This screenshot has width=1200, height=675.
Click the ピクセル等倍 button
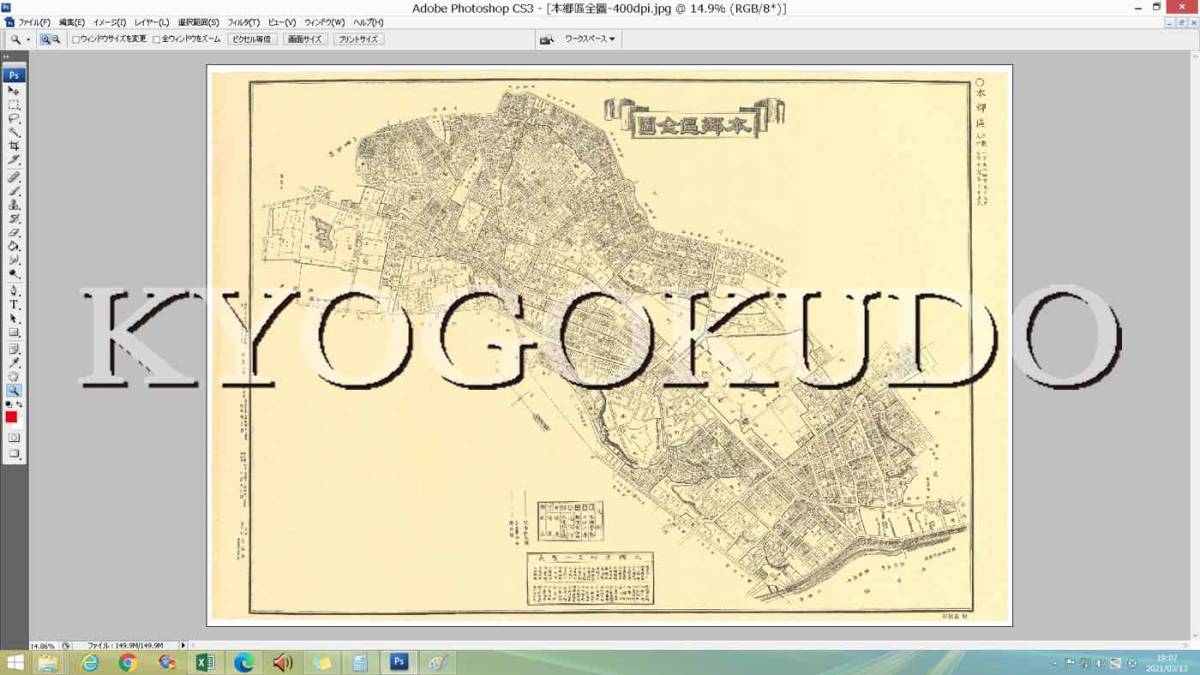(x=252, y=39)
